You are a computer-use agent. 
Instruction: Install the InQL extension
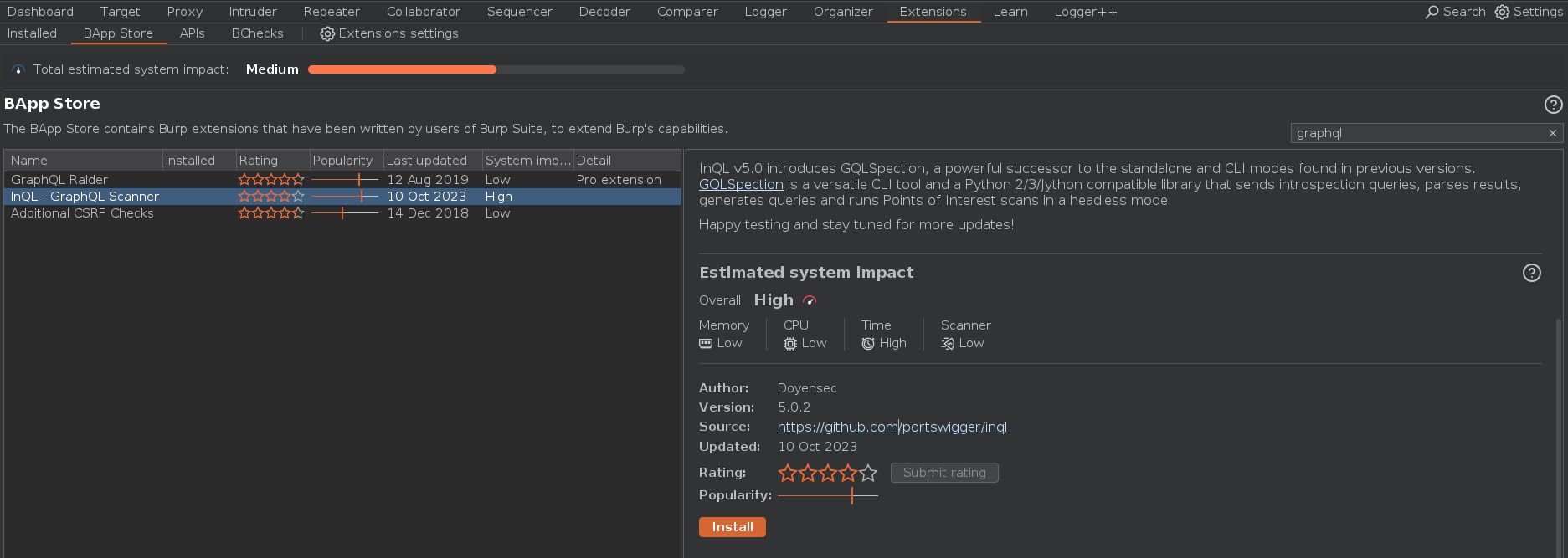pos(733,527)
